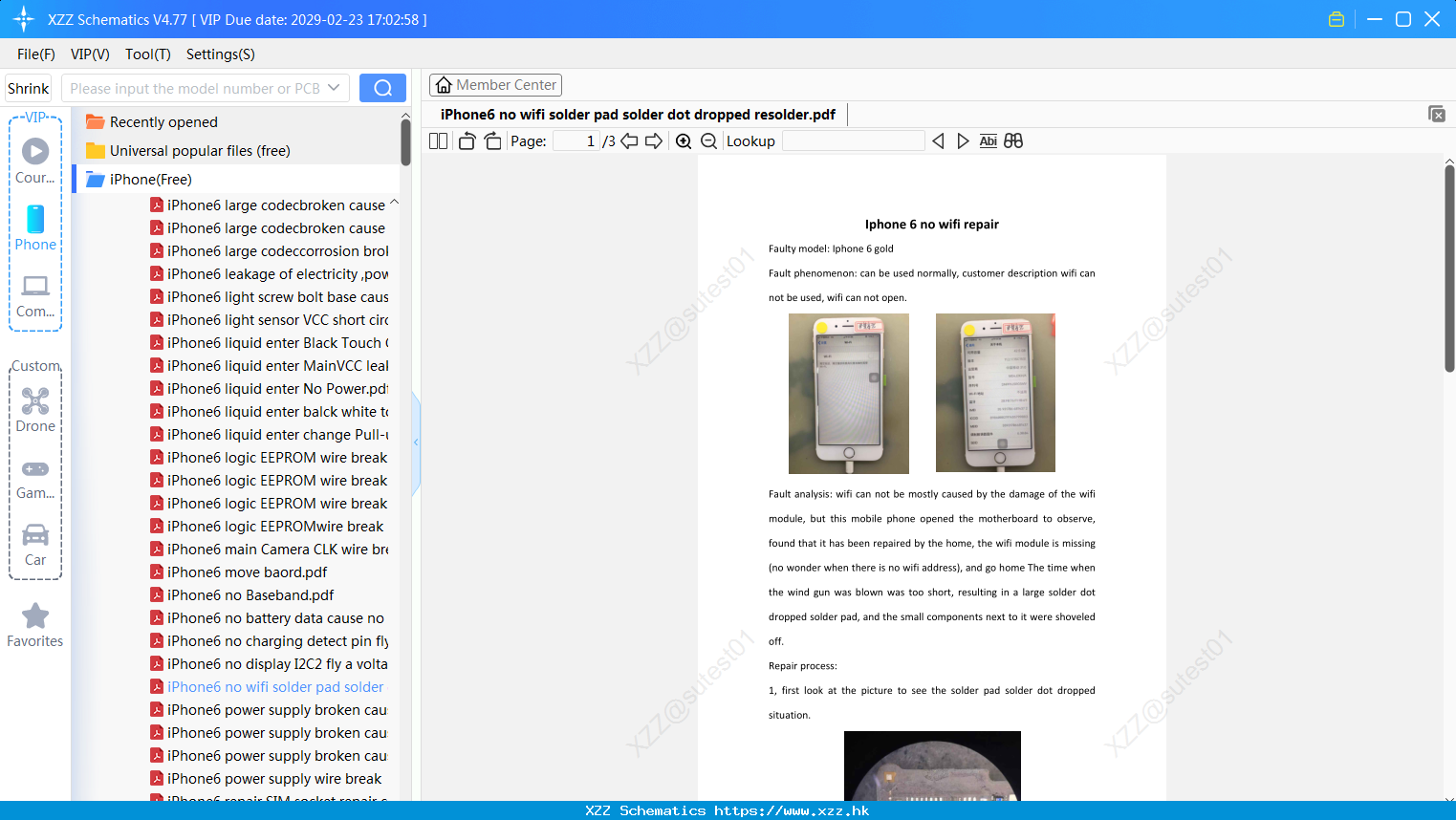1456x820 pixels.
Task: Open iPhone6 leakage of electricity file
Action: [270, 274]
